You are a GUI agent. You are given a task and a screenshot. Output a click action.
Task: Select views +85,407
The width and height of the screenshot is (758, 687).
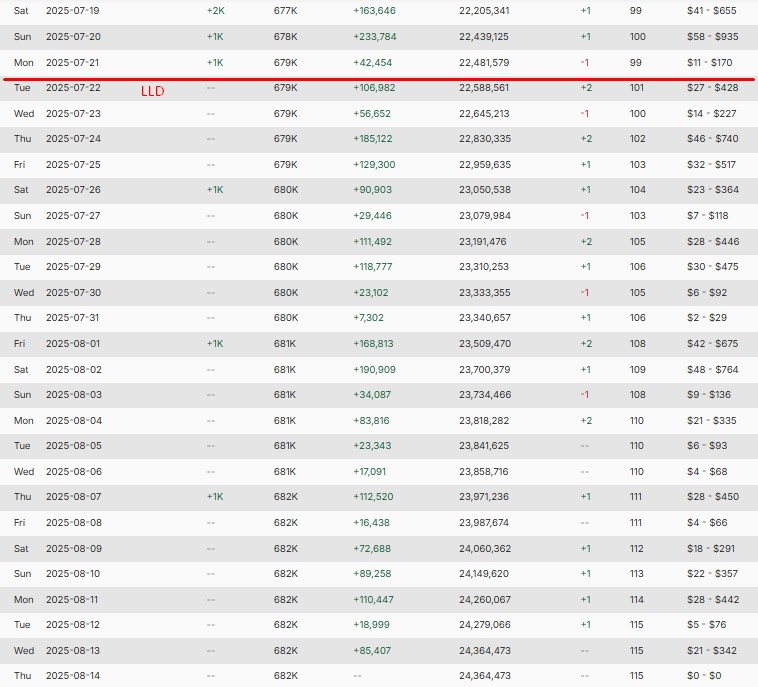(372, 651)
